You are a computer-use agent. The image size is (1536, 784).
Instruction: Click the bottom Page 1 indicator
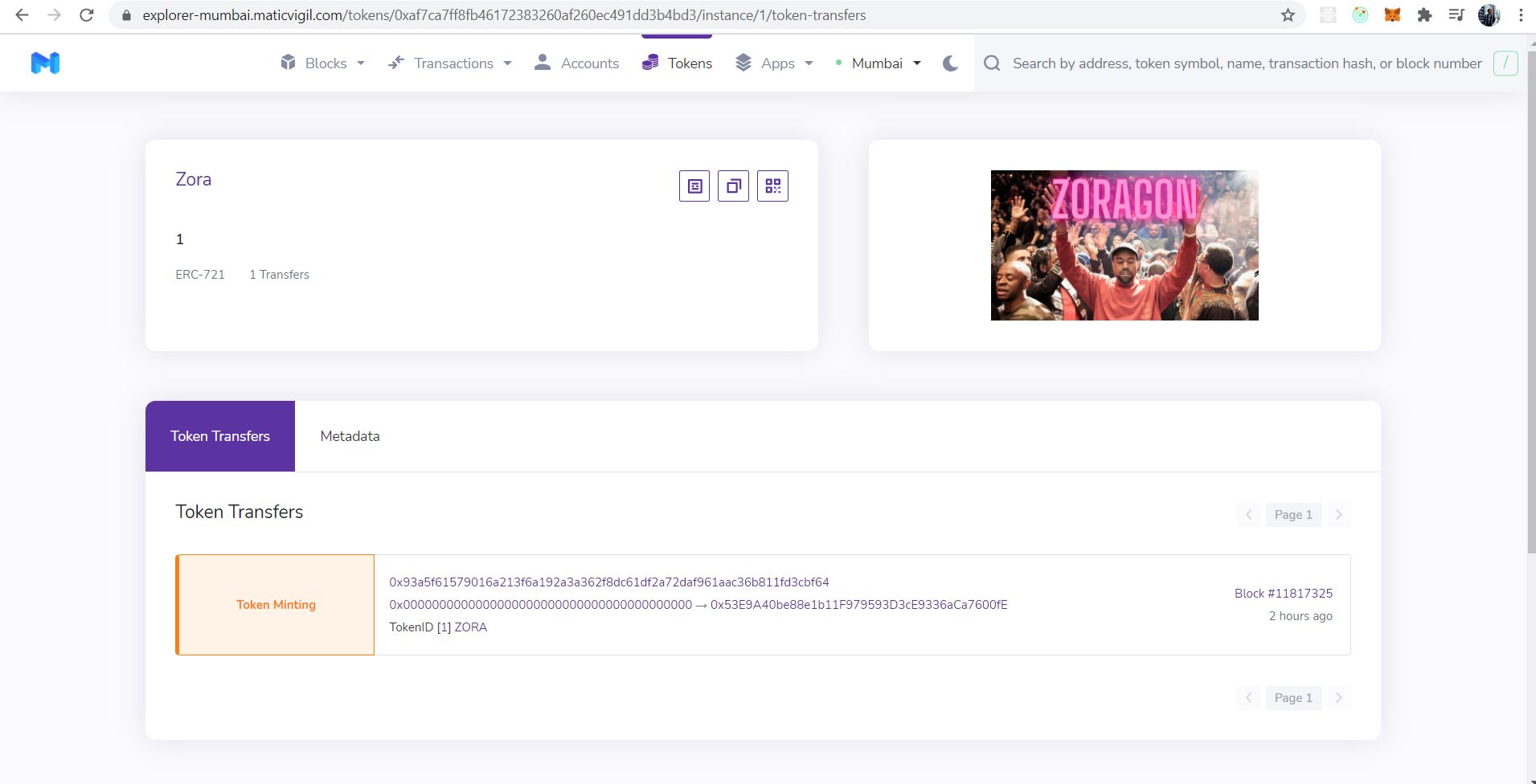point(1293,698)
